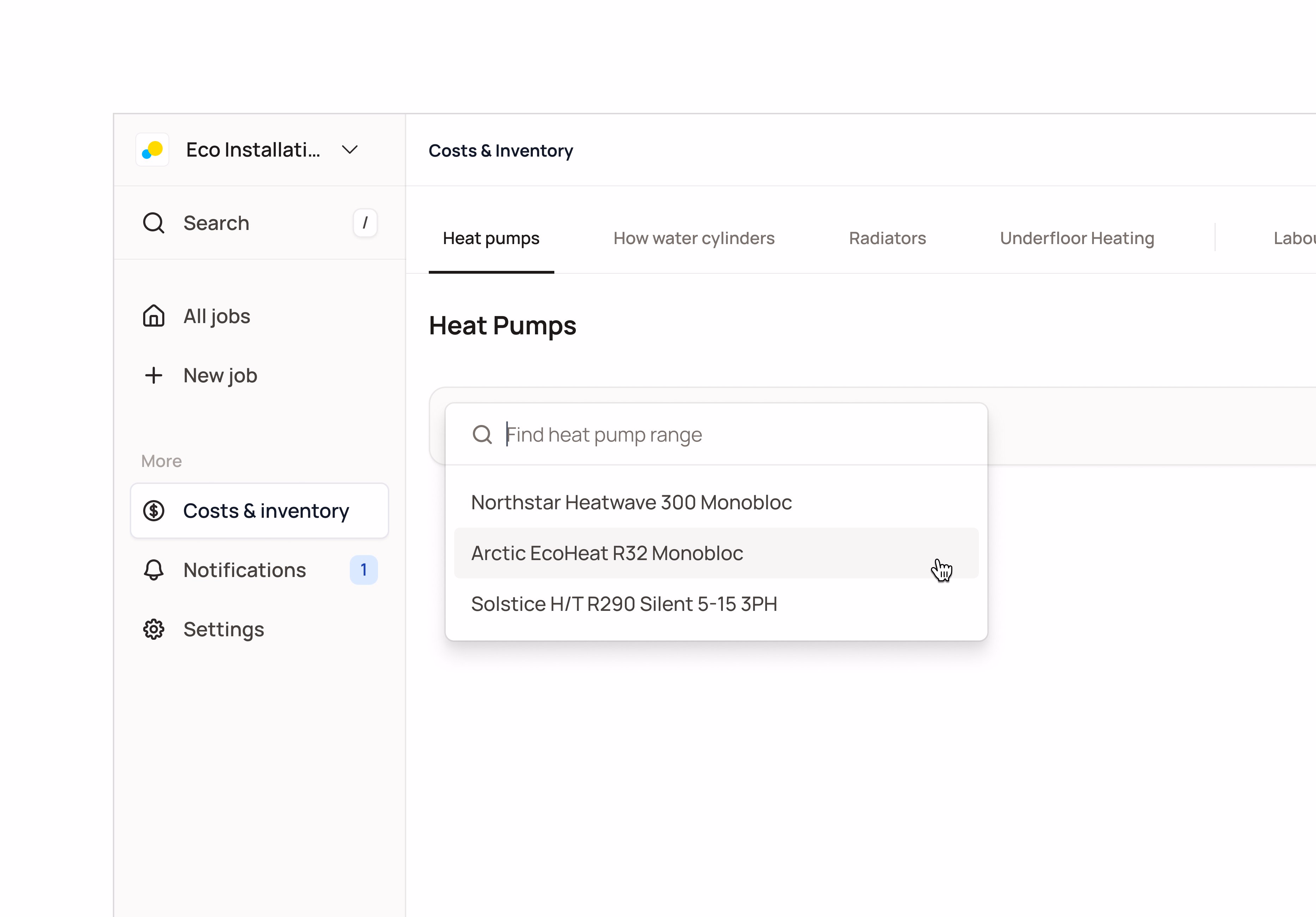Switch to the Heat pumps tab
This screenshot has width=1316, height=917.
point(491,238)
